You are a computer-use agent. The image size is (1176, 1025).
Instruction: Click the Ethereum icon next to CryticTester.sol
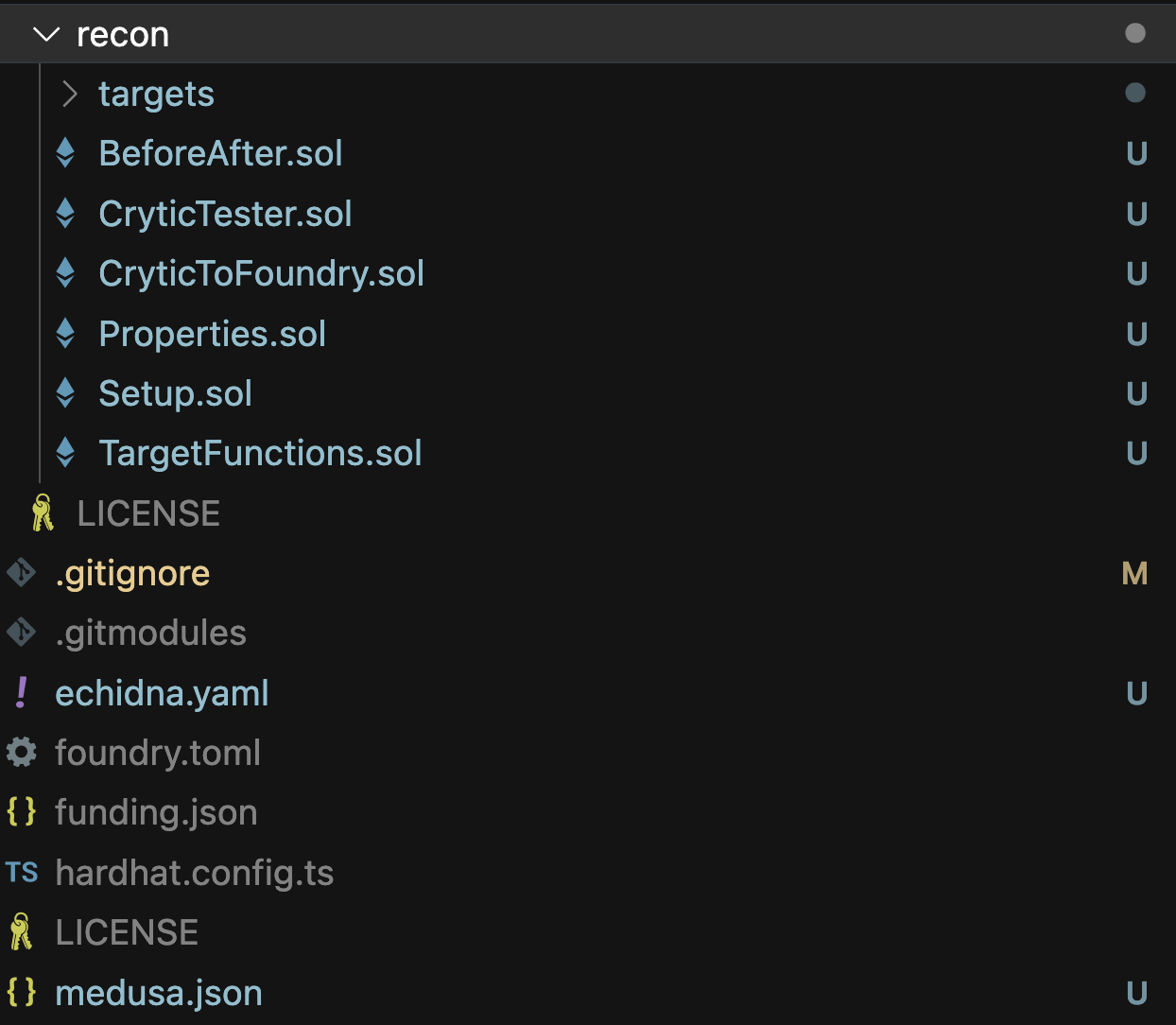tap(65, 214)
